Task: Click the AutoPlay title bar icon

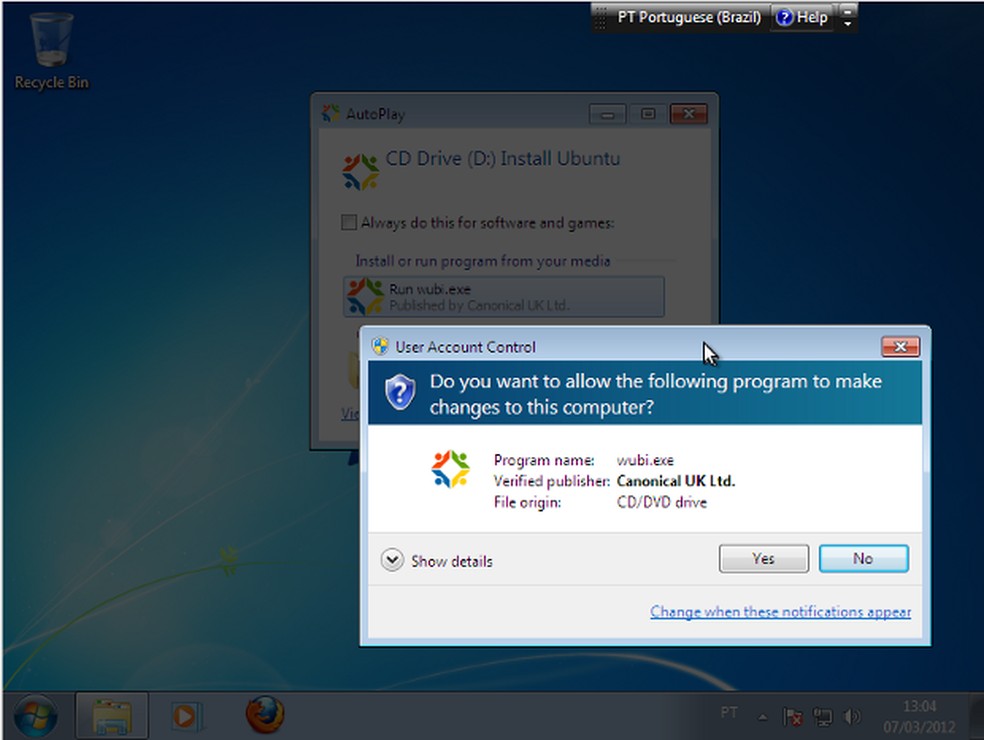Action: (330, 113)
